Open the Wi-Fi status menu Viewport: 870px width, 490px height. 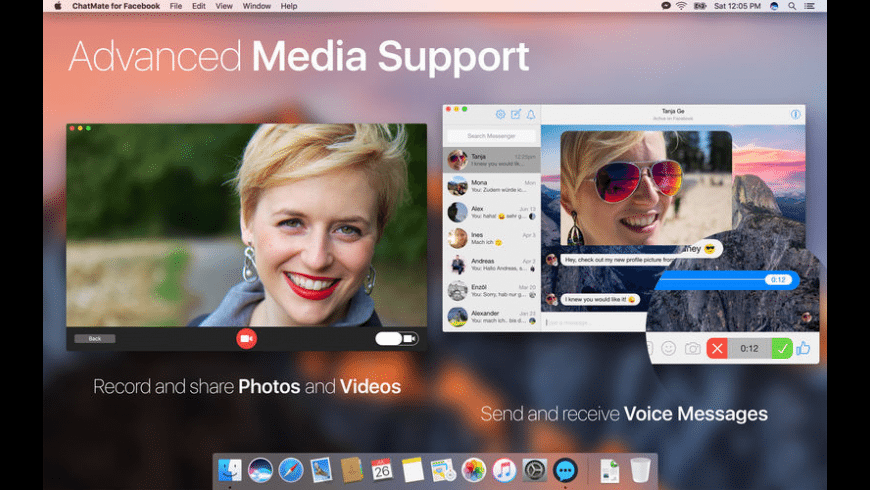click(x=681, y=6)
